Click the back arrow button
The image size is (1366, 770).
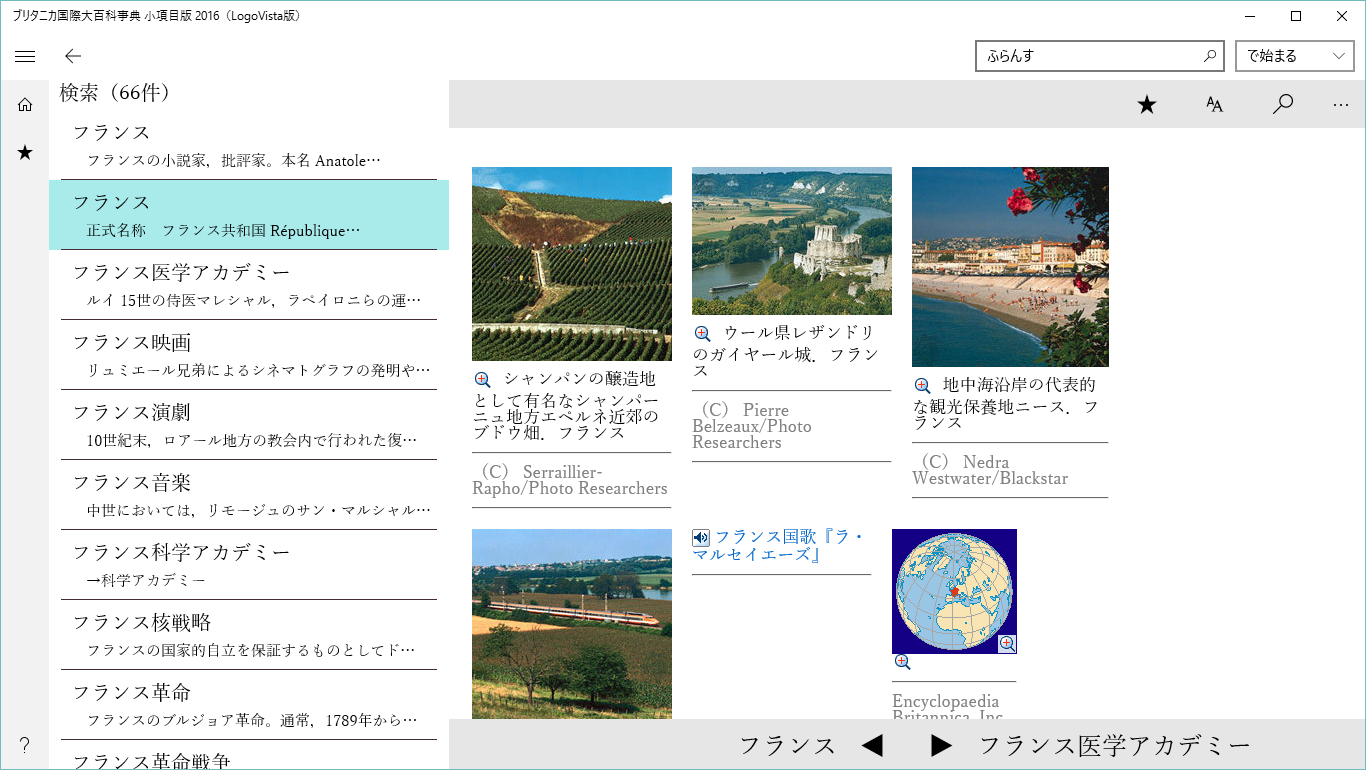tap(72, 56)
